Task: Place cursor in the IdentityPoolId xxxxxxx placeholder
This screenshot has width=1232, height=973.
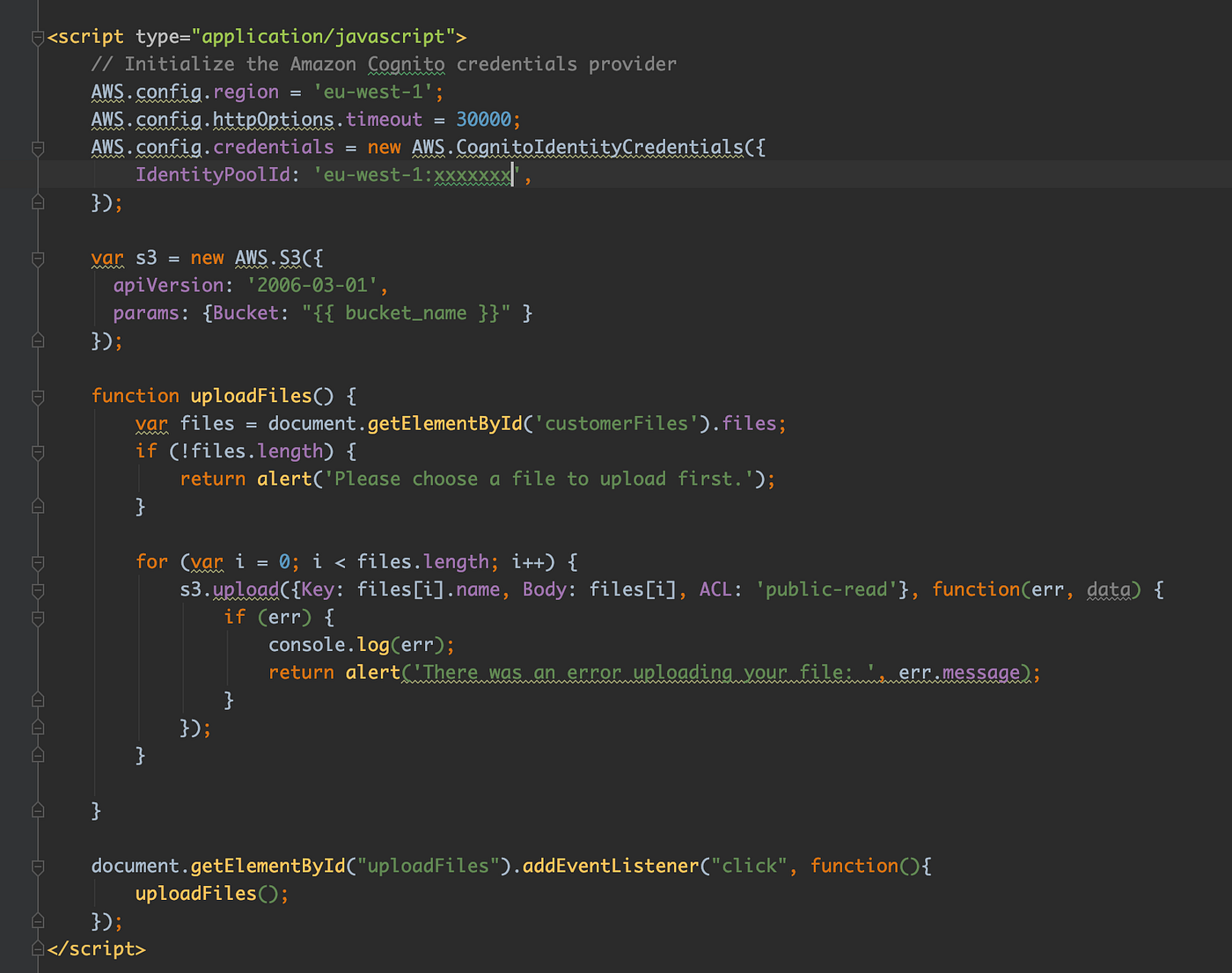Action: coord(473,174)
